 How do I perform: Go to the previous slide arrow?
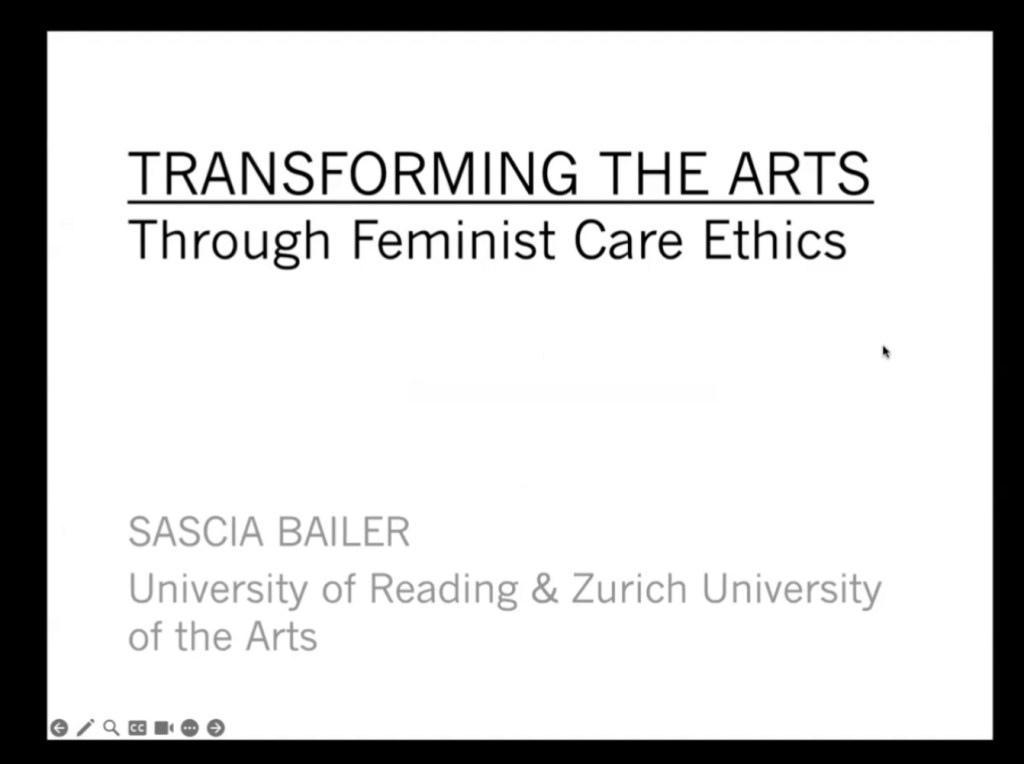59,728
